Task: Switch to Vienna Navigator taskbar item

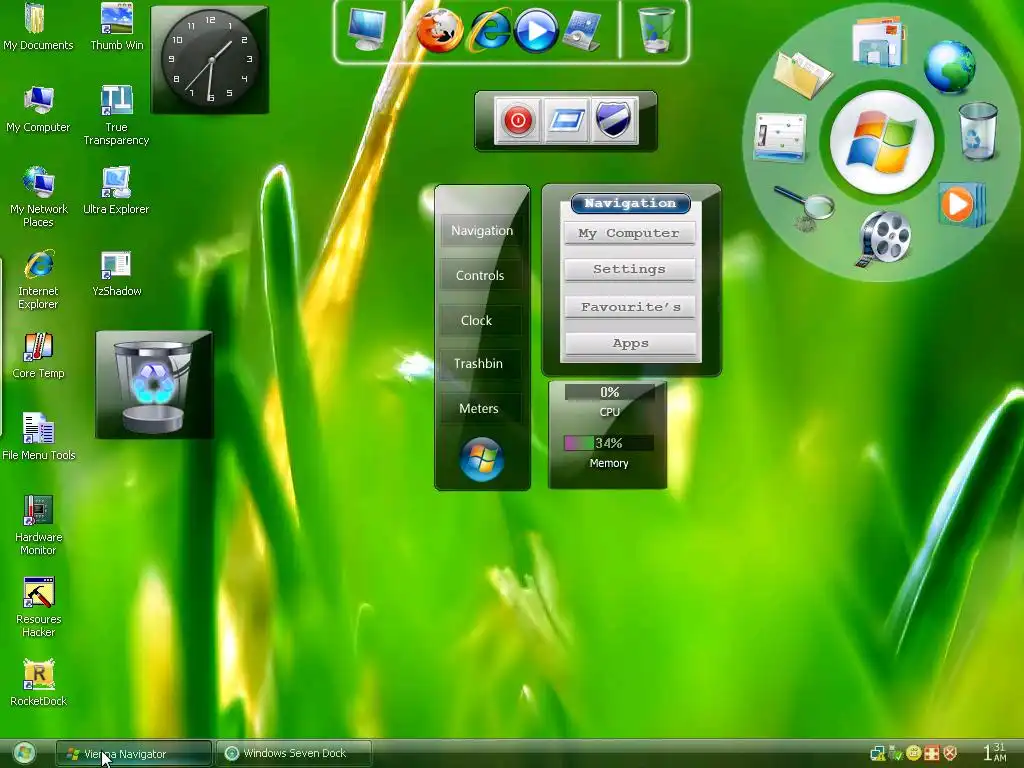Action: (134, 754)
